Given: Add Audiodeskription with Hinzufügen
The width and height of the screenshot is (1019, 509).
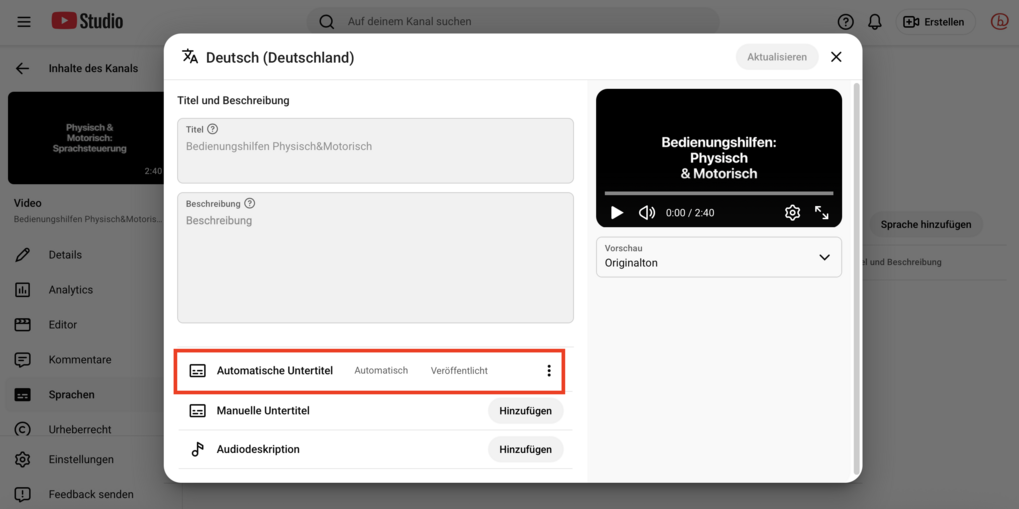Looking at the screenshot, I should [x=525, y=450].
